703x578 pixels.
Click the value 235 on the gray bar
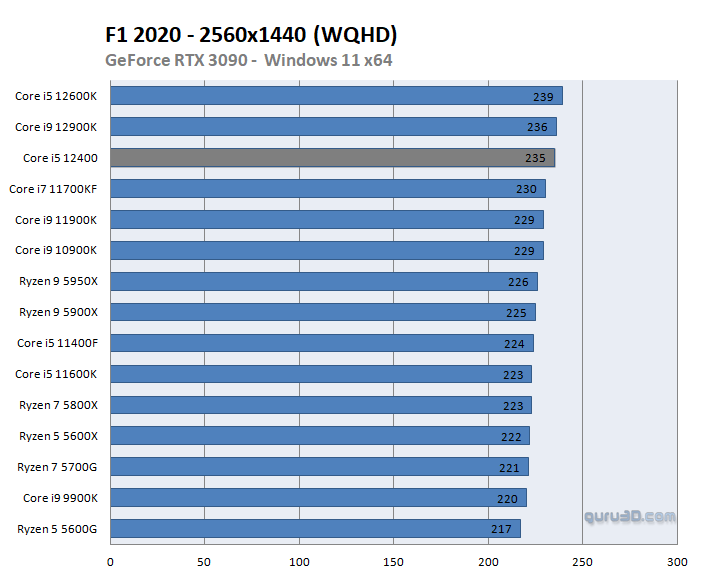pyautogui.click(x=535, y=158)
